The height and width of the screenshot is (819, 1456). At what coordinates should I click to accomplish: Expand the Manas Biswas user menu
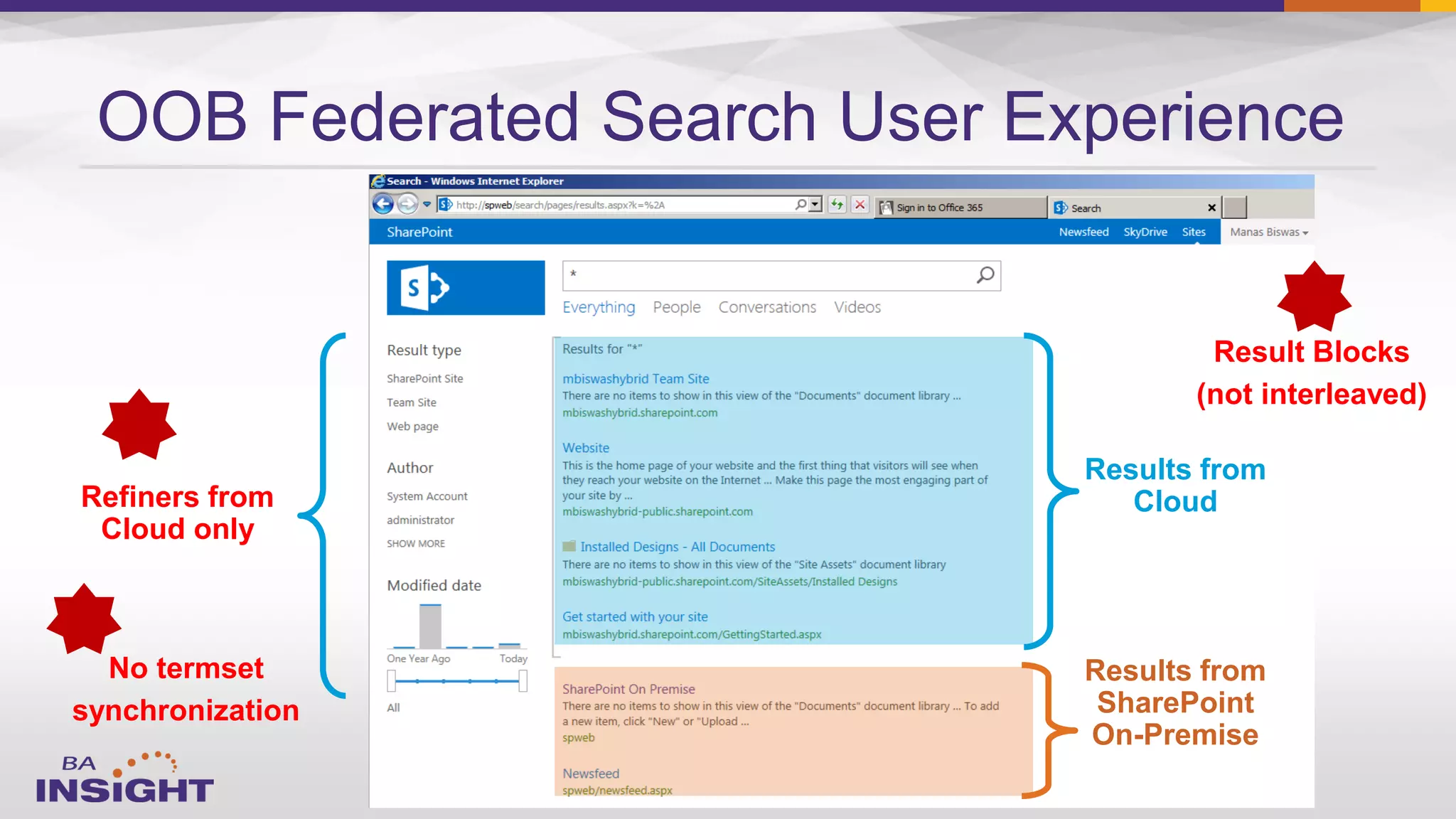(1269, 232)
